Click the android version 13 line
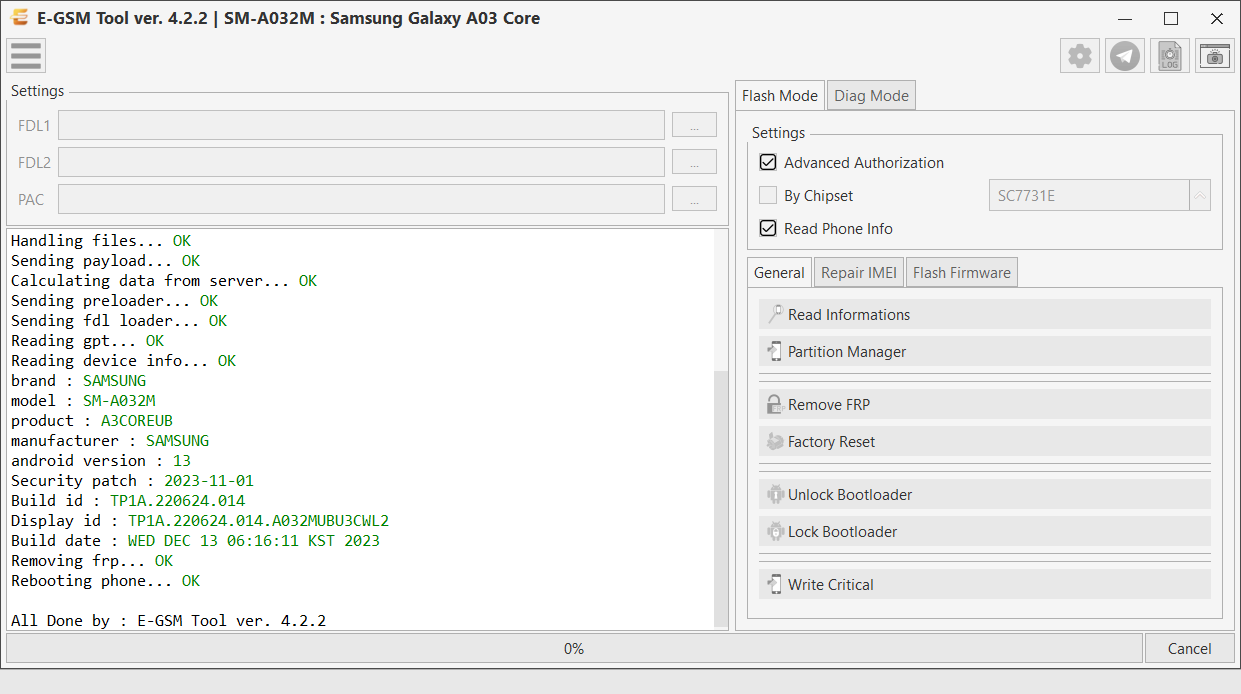 click(101, 460)
